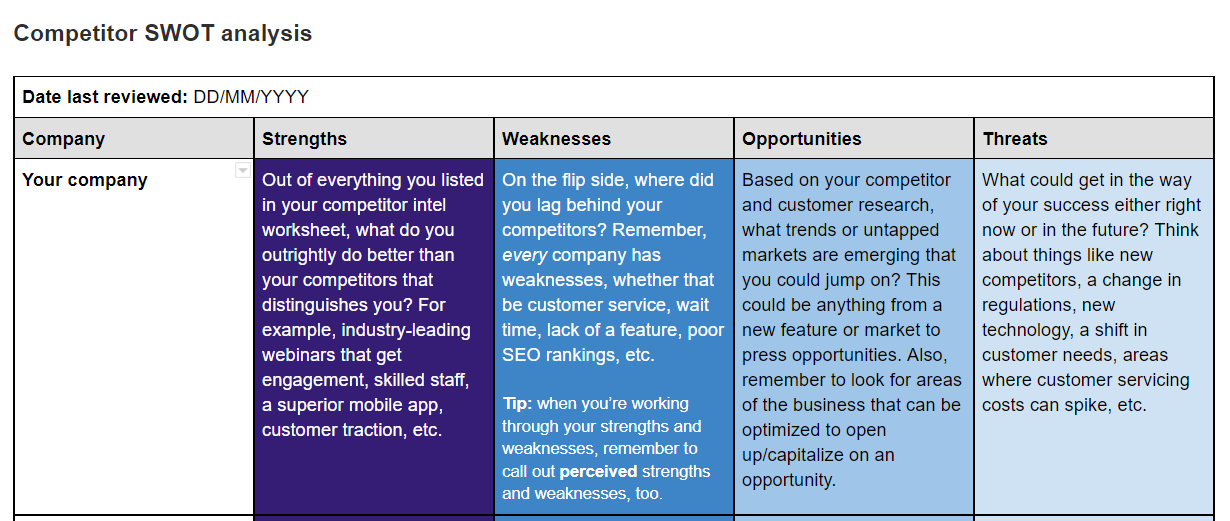Click the Your company cell text
The height and width of the screenshot is (521, 1230).
85,180
